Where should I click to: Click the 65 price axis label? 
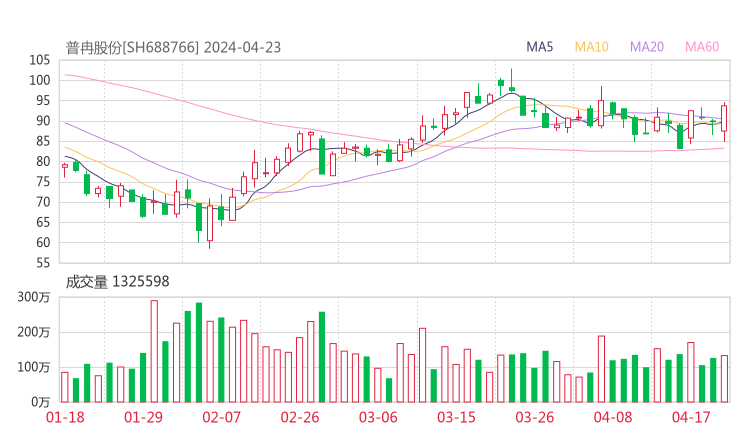pyautogui.click(x=43, y=222)
